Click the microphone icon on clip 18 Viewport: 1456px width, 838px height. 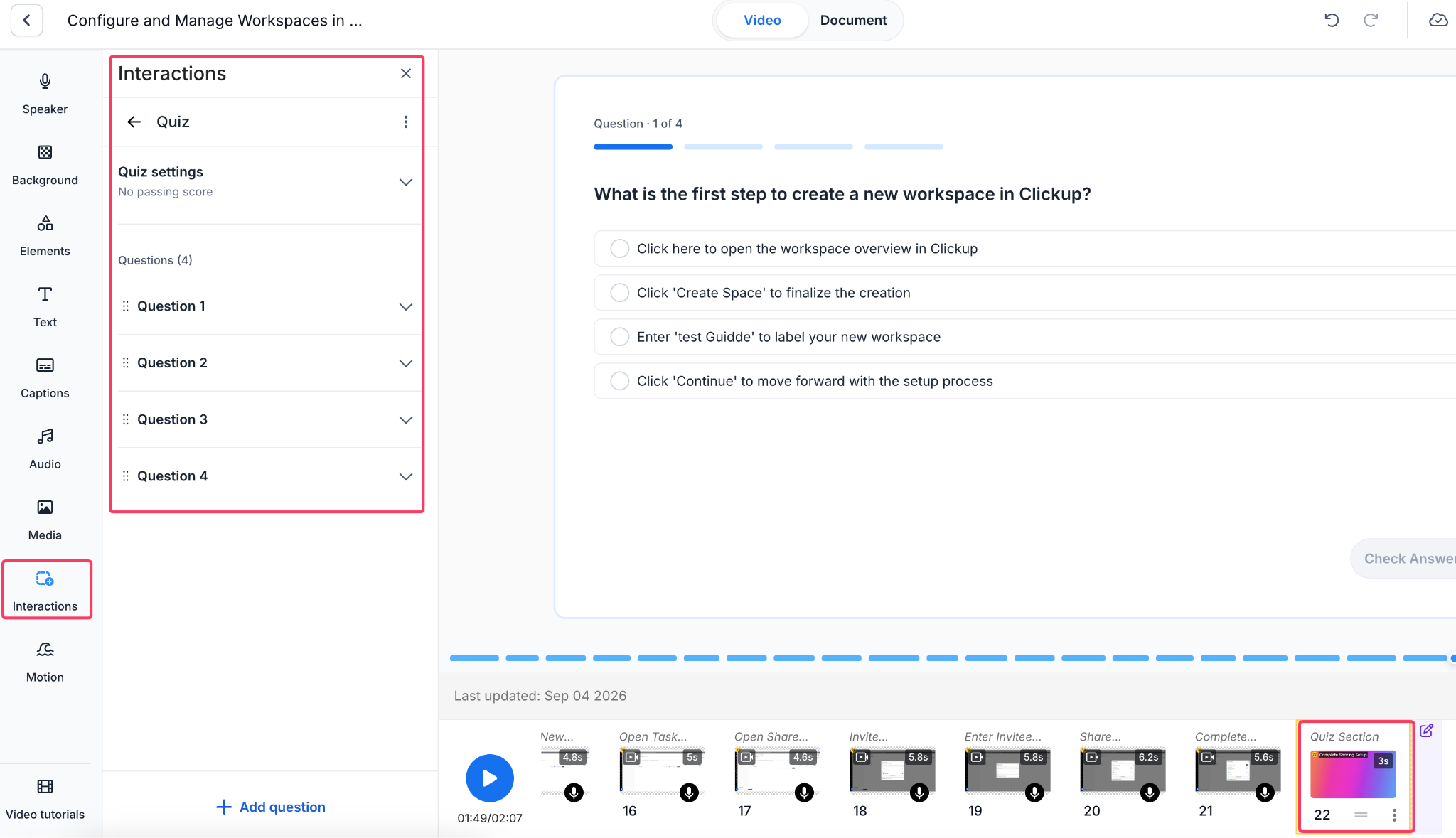point(919,792)
